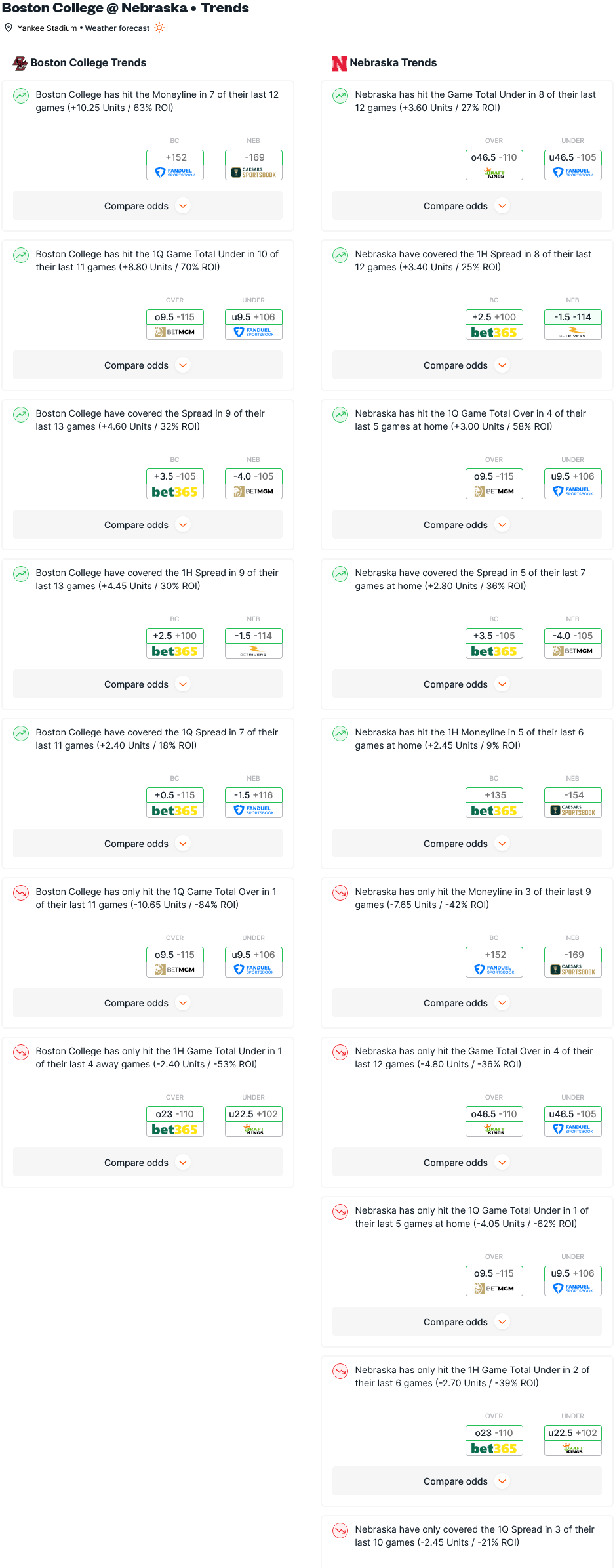Click the Nebraska red N logo
The width and height of the screenshot is (615, 1568).
[339, 63]
